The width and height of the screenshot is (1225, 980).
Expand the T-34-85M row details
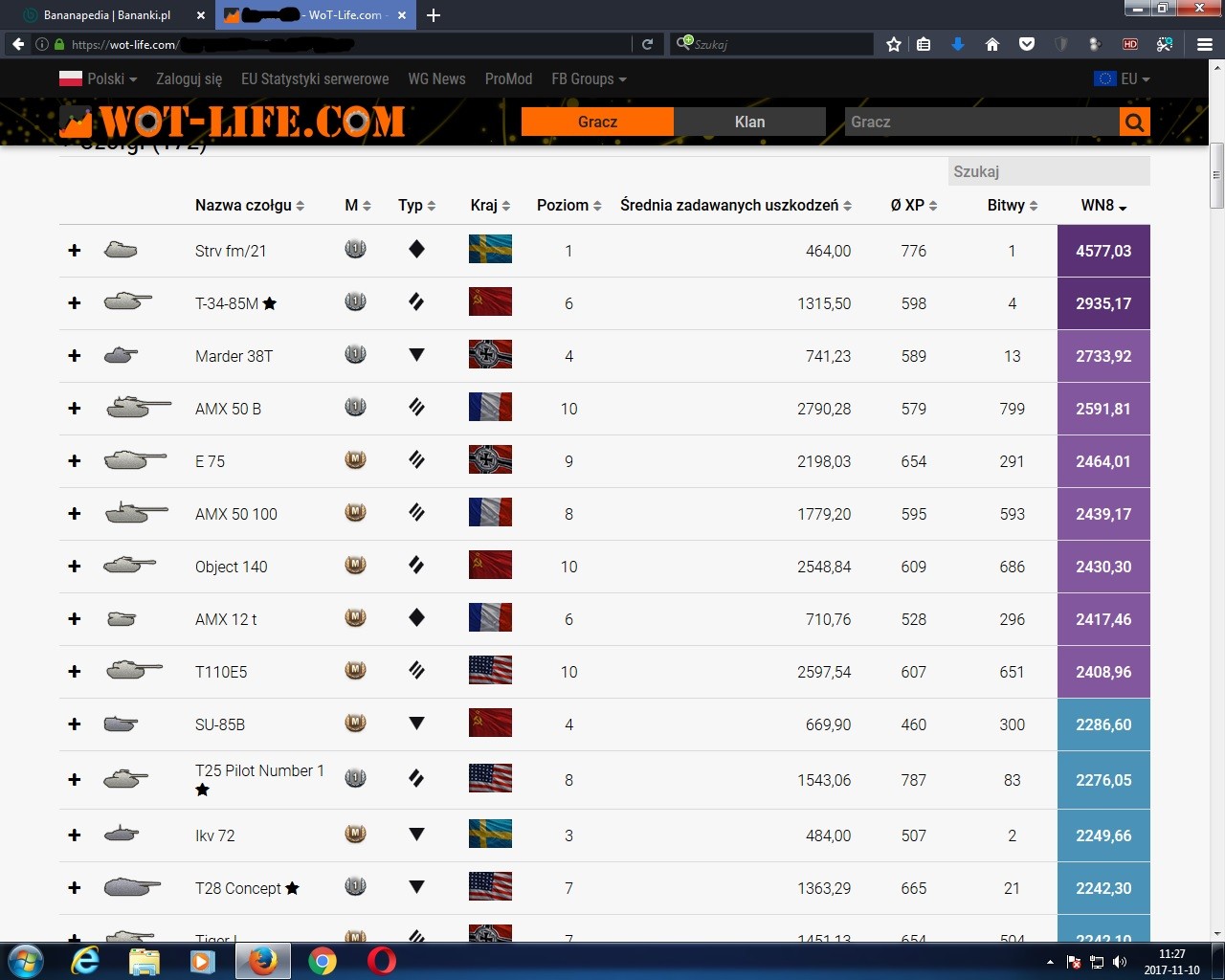point(75,303)
